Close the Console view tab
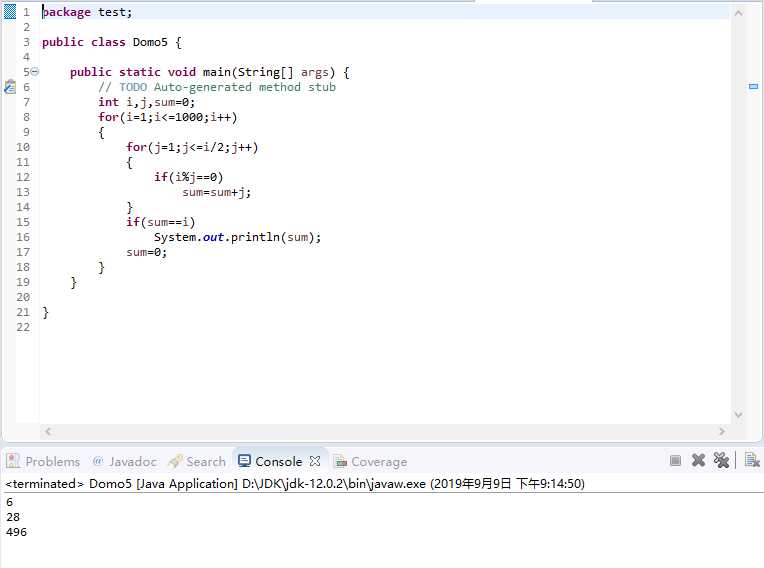Viewport: 764px width, 568px height. [x=315, y=461]
